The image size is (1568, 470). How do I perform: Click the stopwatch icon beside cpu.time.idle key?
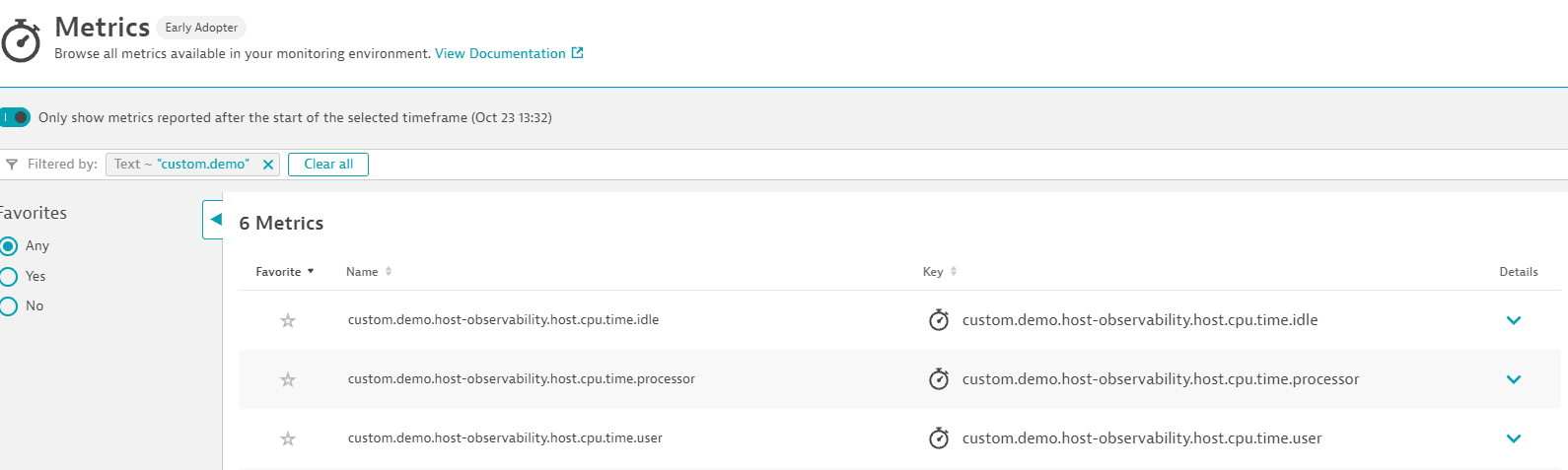coord(939,320)
